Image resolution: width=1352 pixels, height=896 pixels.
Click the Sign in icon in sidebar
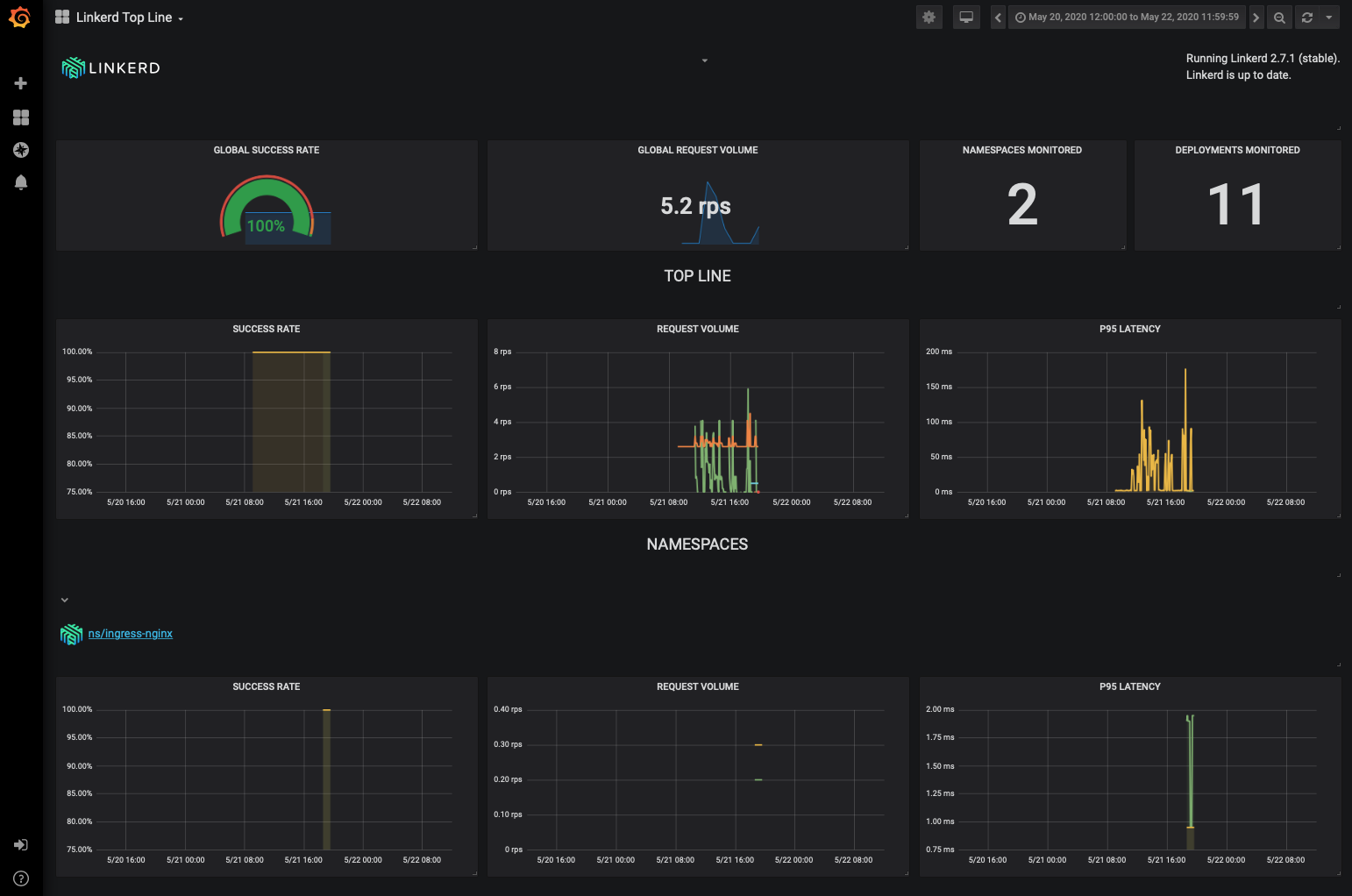[21, 845]
